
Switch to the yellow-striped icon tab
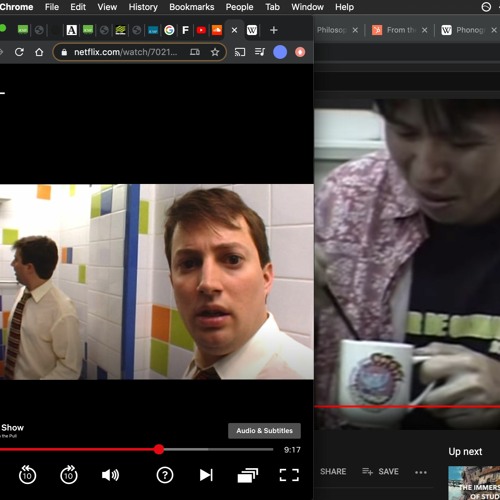[x=120, y=30]
